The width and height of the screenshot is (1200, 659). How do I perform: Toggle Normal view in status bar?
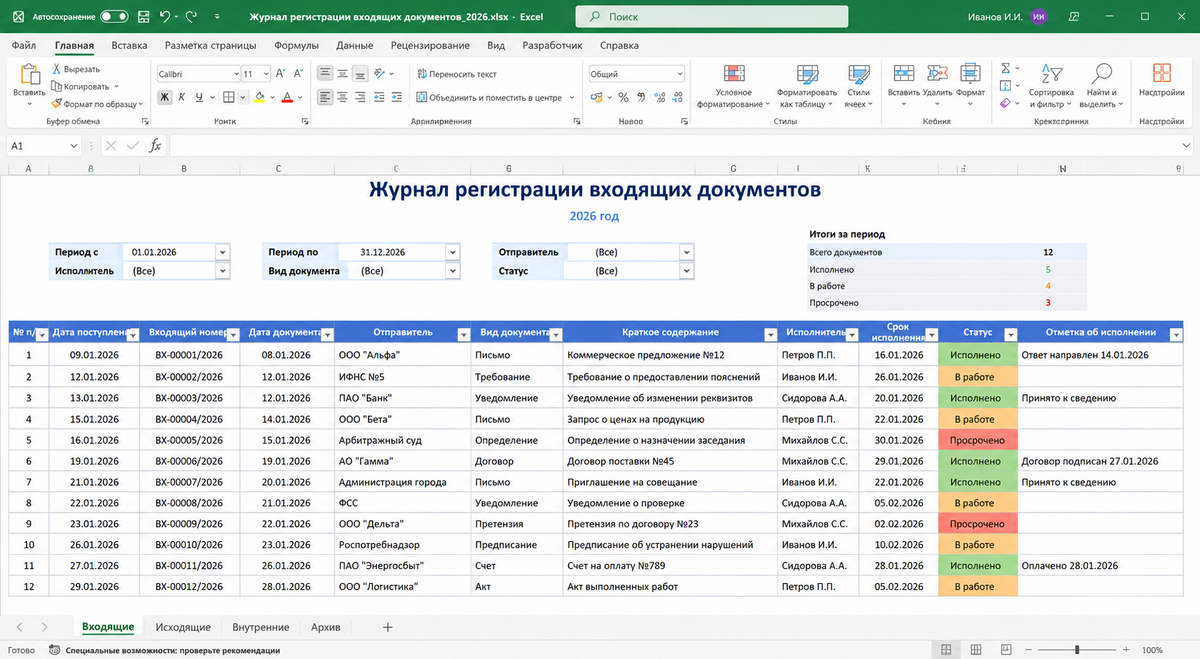point(946,650)
